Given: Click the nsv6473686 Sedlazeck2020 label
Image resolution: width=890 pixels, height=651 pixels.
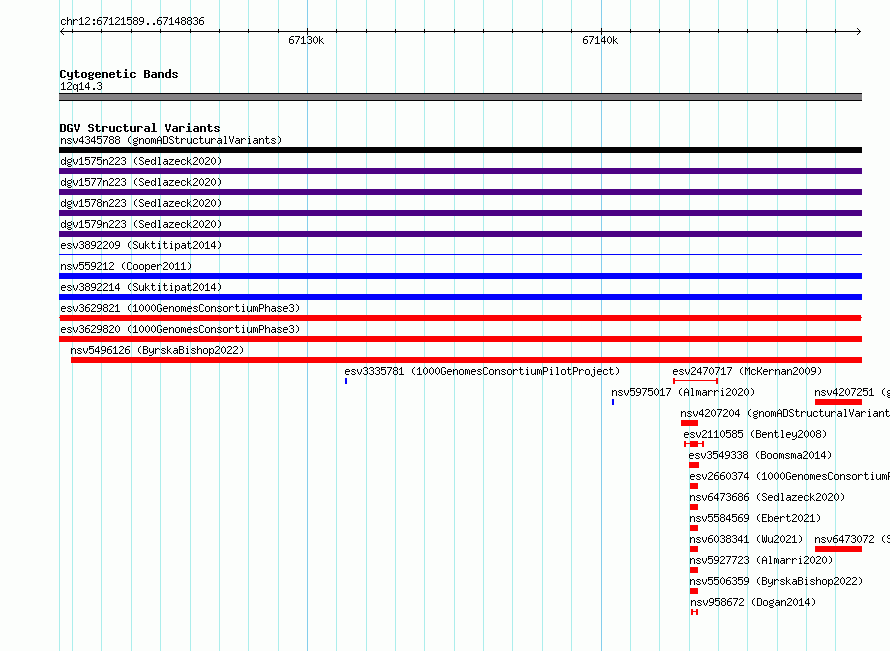Looking at the screenshot, I should [x=767, y=497].
